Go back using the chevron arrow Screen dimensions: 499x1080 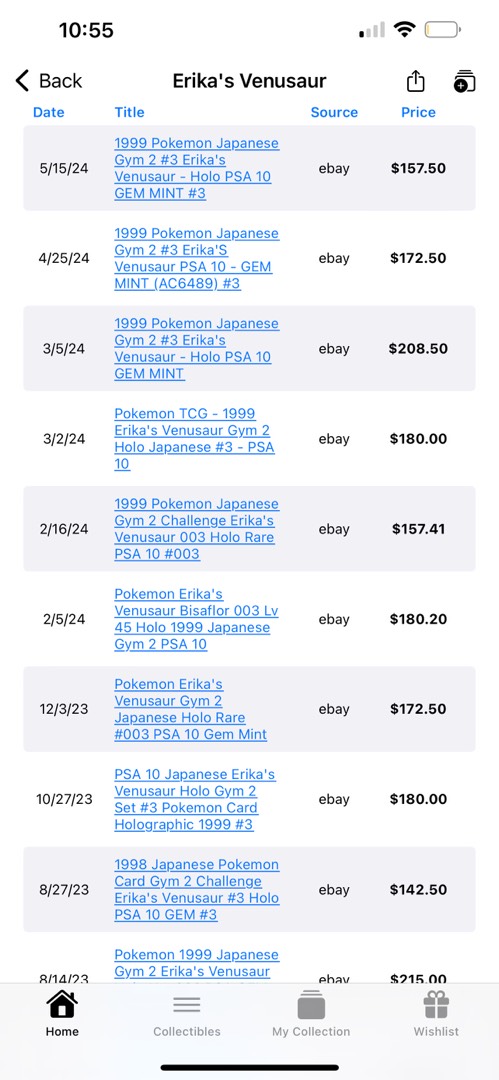coord(23,81)
